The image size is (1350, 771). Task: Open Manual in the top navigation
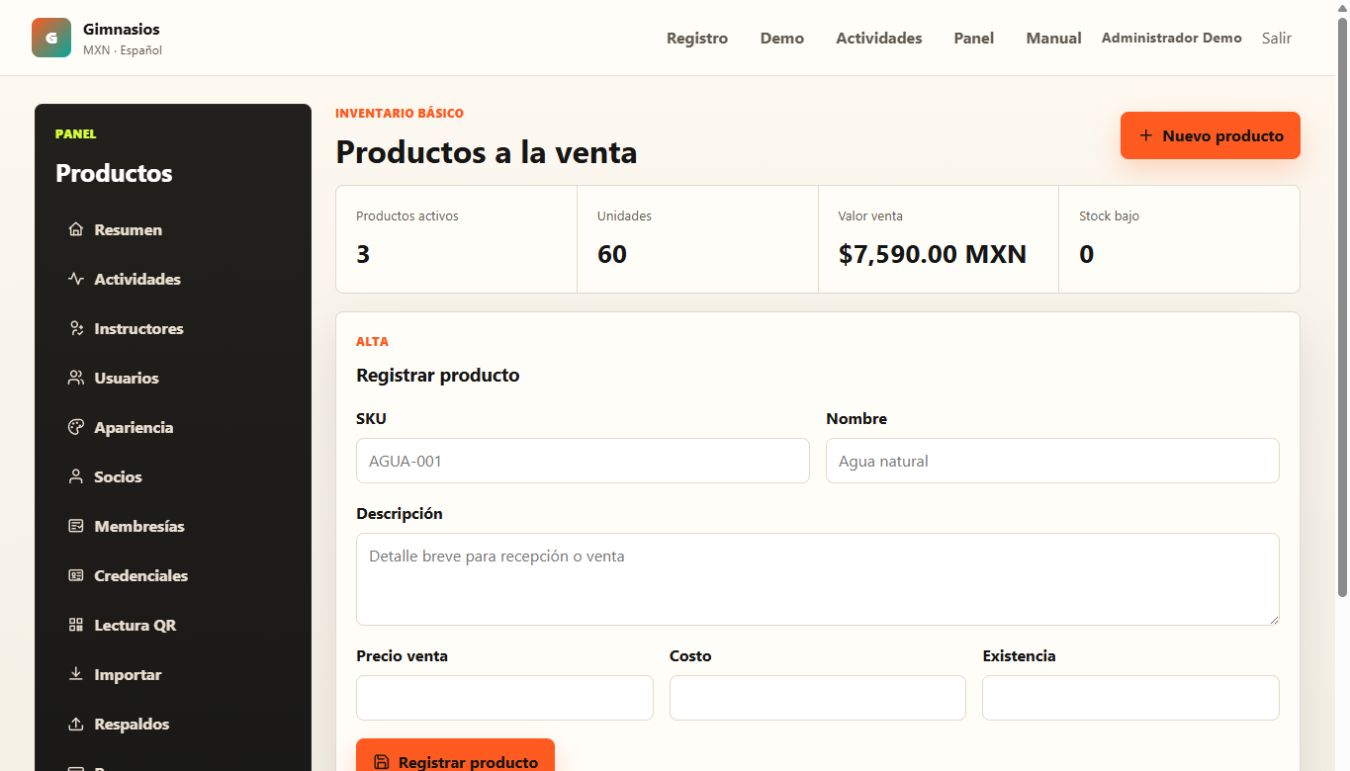tap(1054, 38)
